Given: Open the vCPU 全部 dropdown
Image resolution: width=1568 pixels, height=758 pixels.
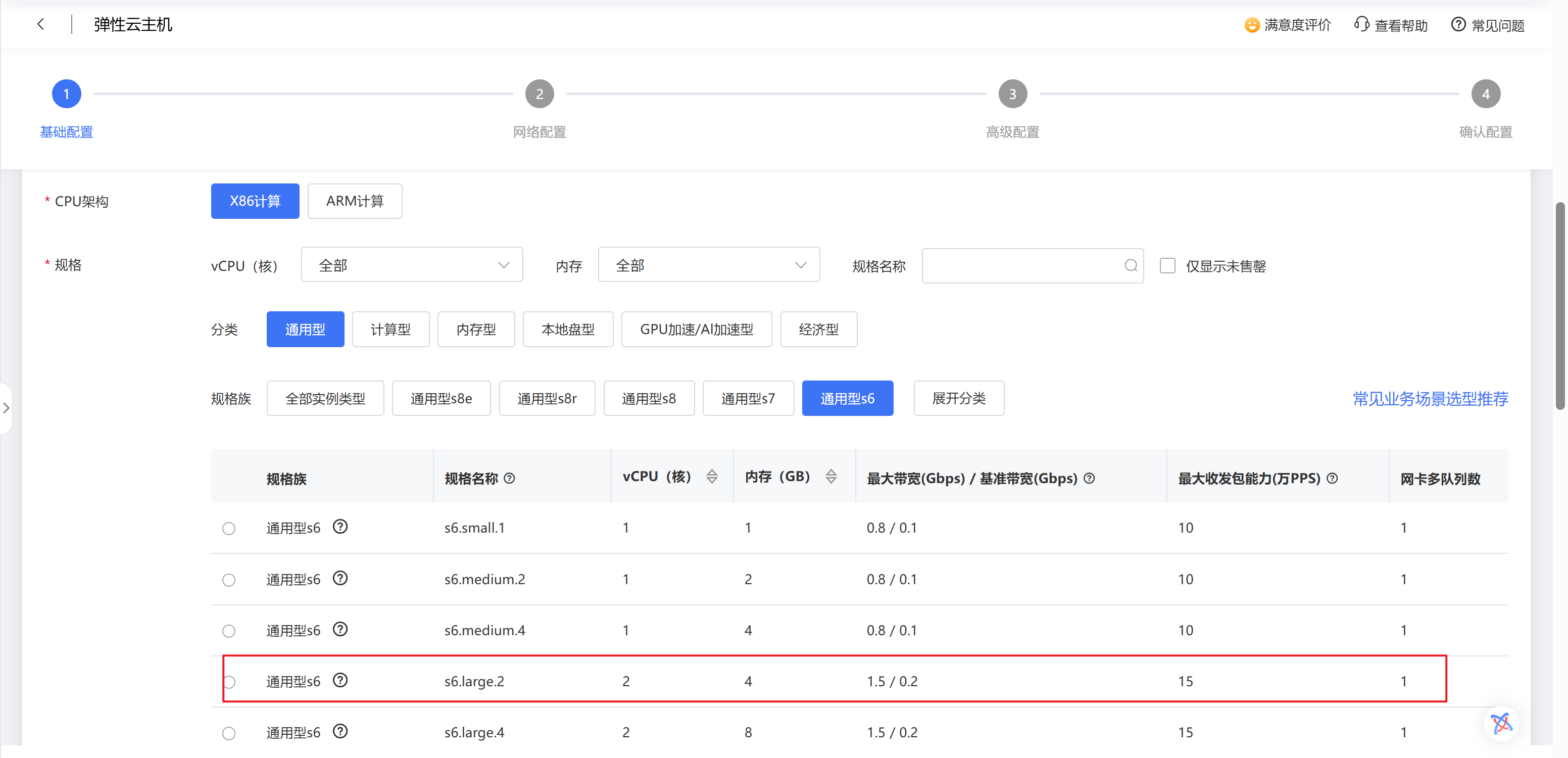Looking at the screenshot, I should coord(412,265).
